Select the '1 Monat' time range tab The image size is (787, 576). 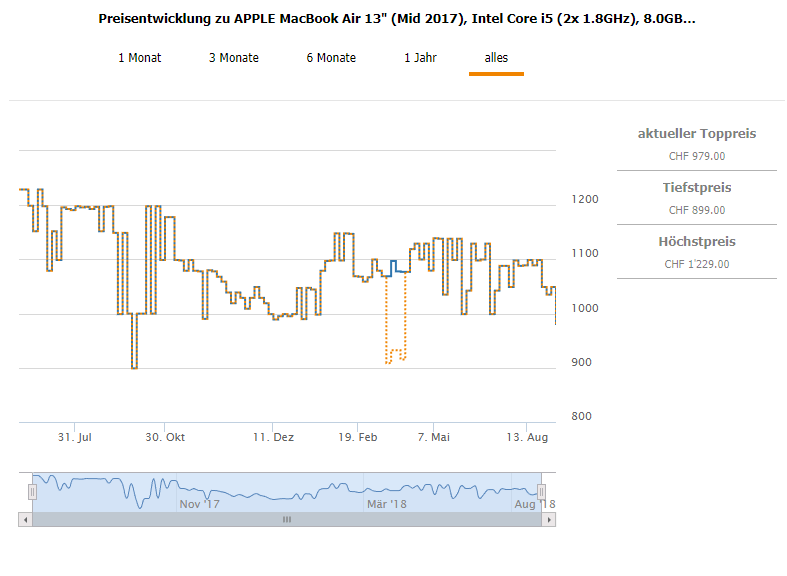[x=140, y=58]
